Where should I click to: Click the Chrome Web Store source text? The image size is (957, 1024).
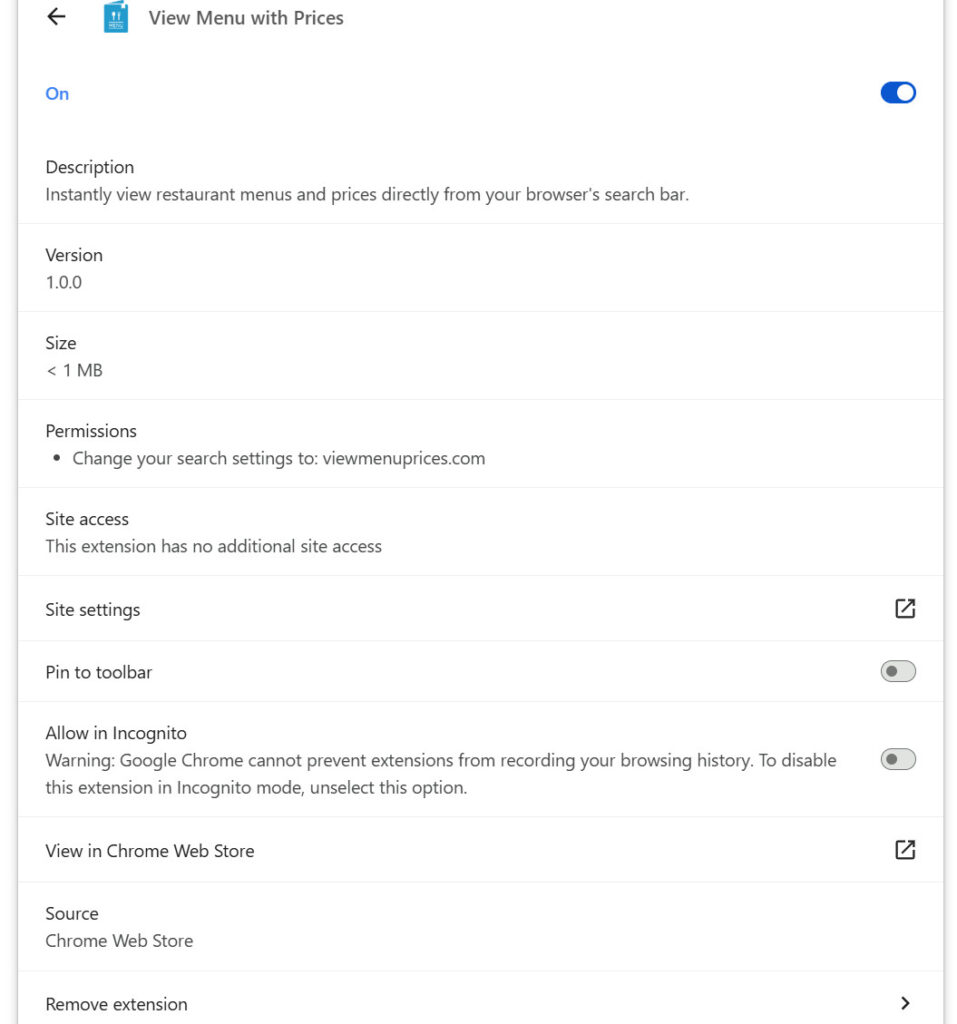pos(119,941)
